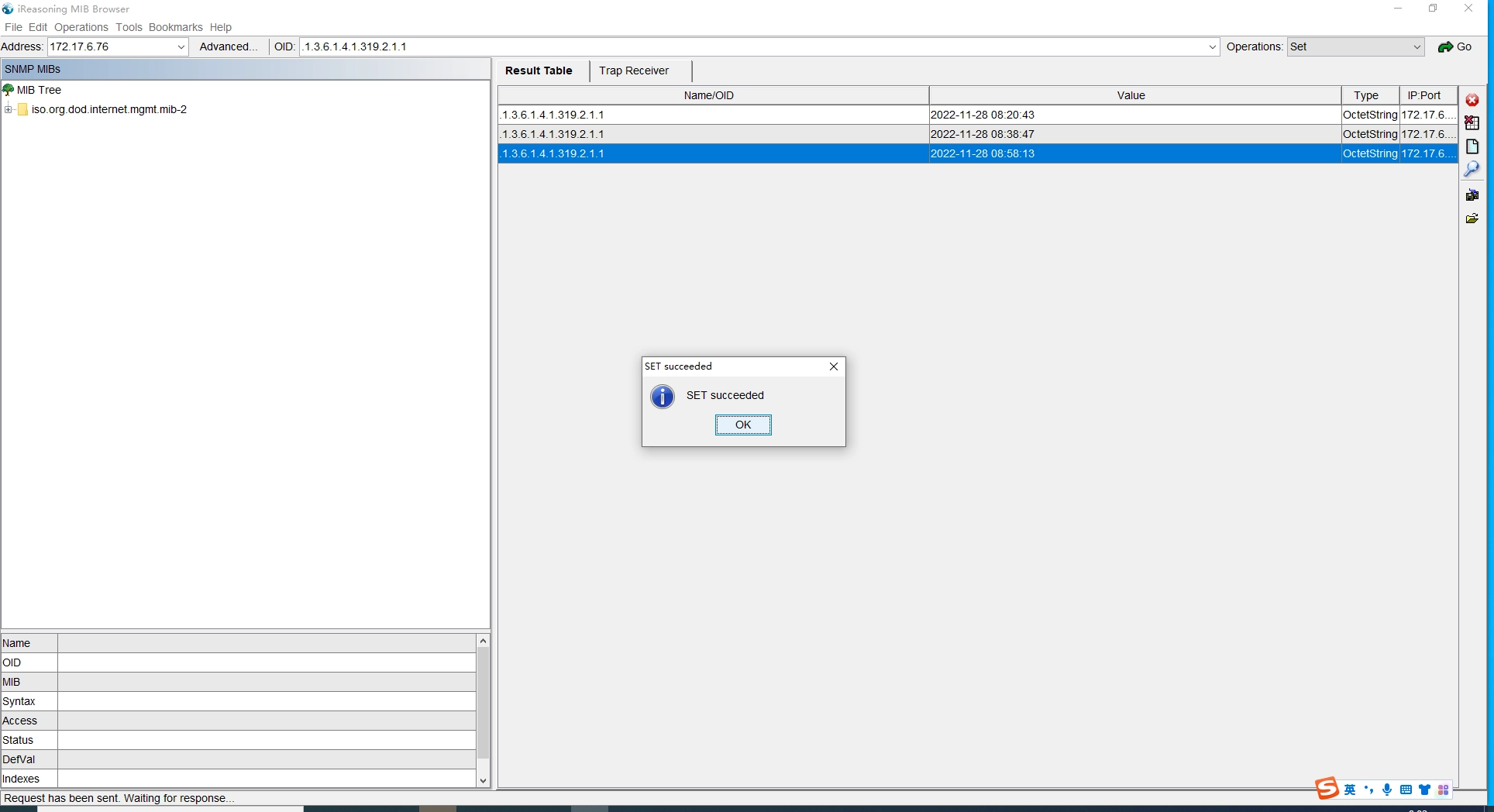Expand the iso.org.dod.internet.mgmt.mib-2 tree node

(x=9, y=109)
